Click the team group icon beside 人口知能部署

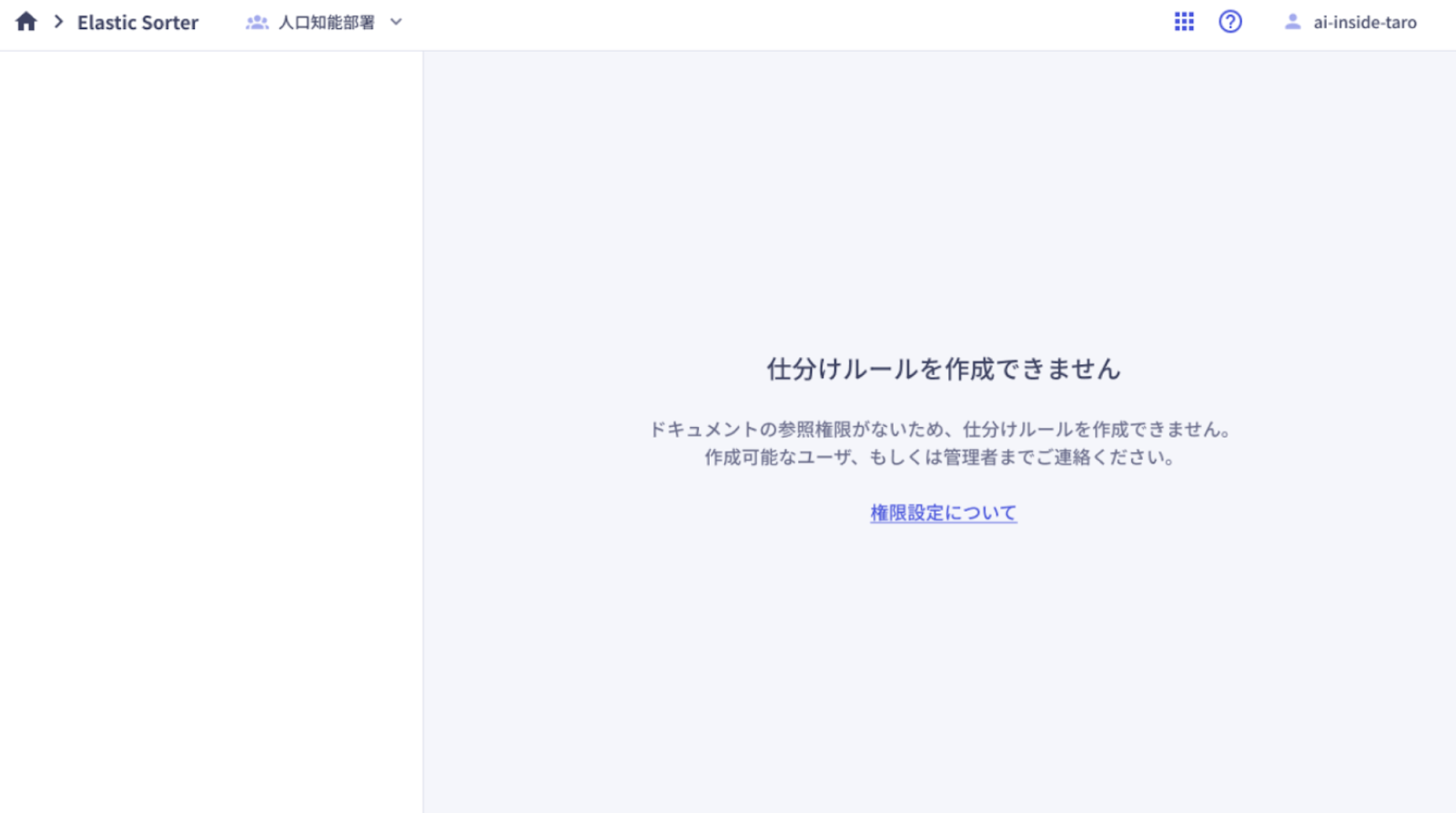pos(257,23)
